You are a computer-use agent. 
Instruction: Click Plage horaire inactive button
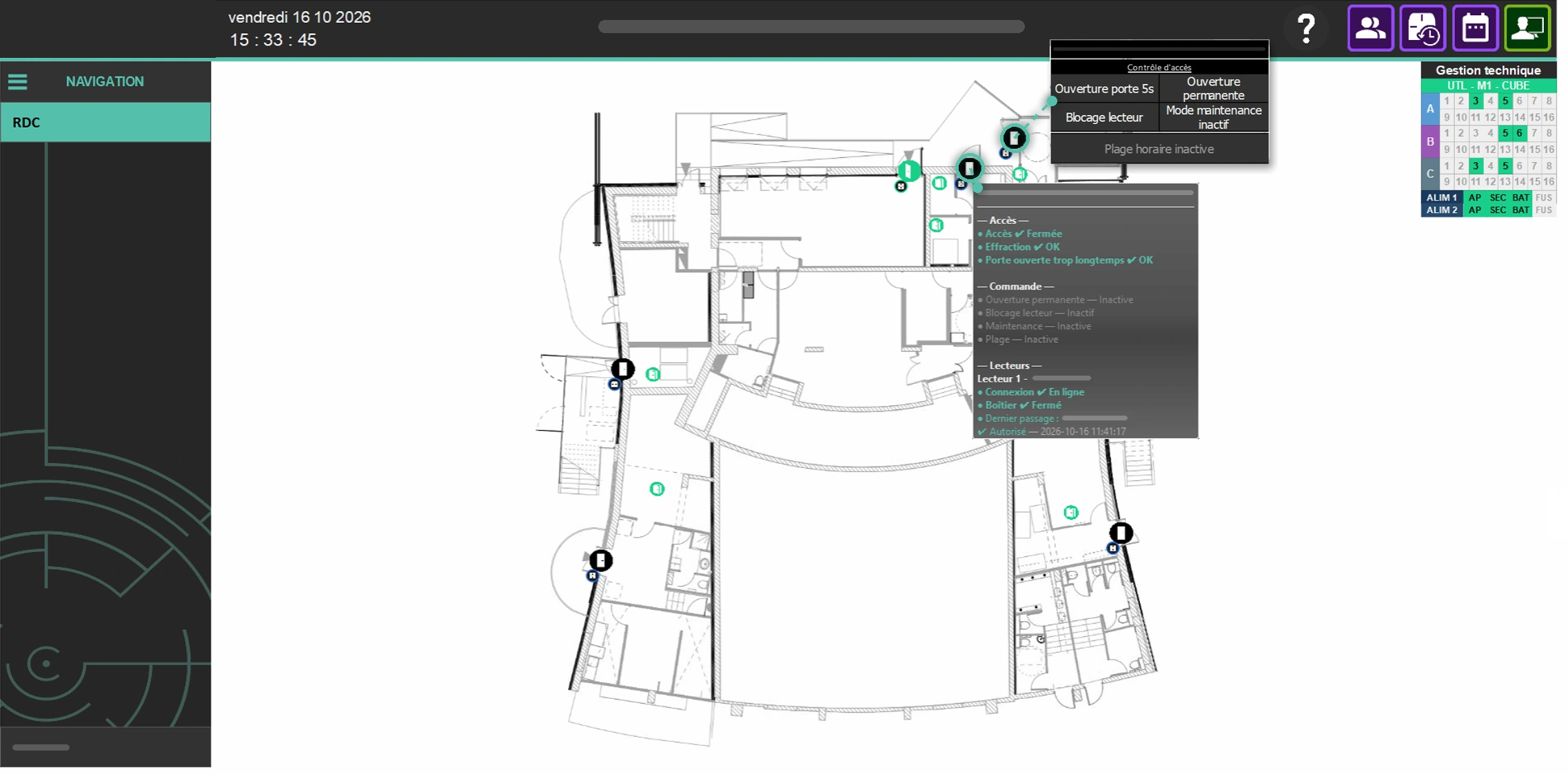[x=1159, y=149]
